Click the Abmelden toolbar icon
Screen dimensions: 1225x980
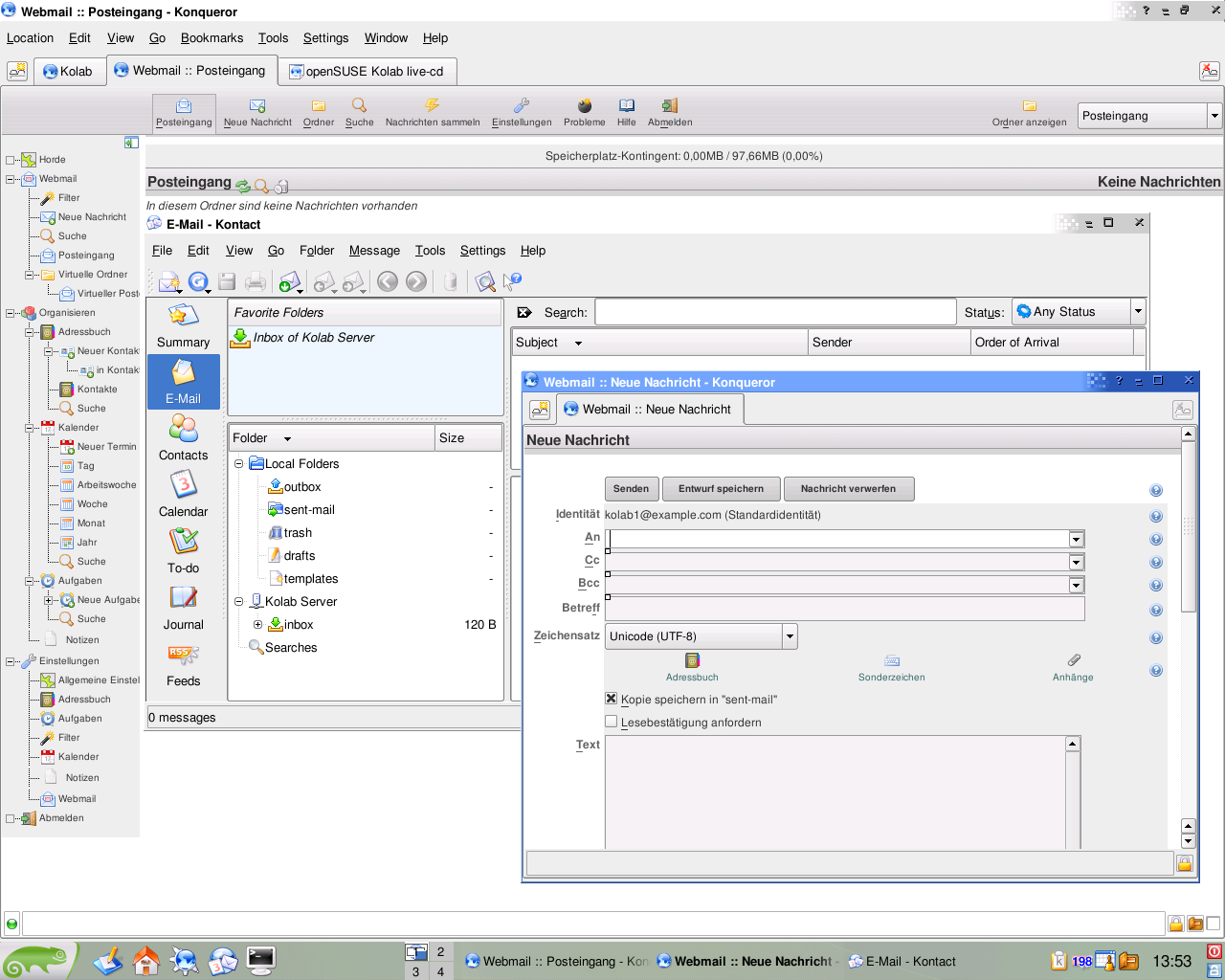click(x=668, y=112)
